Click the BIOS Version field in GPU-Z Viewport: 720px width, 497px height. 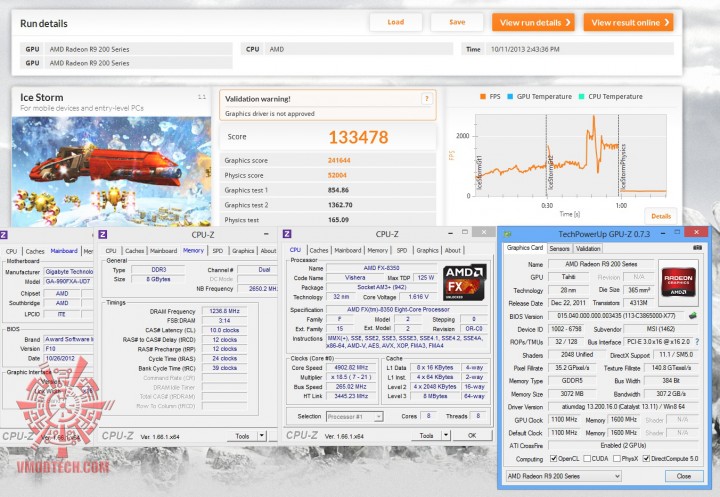[617, 316]
